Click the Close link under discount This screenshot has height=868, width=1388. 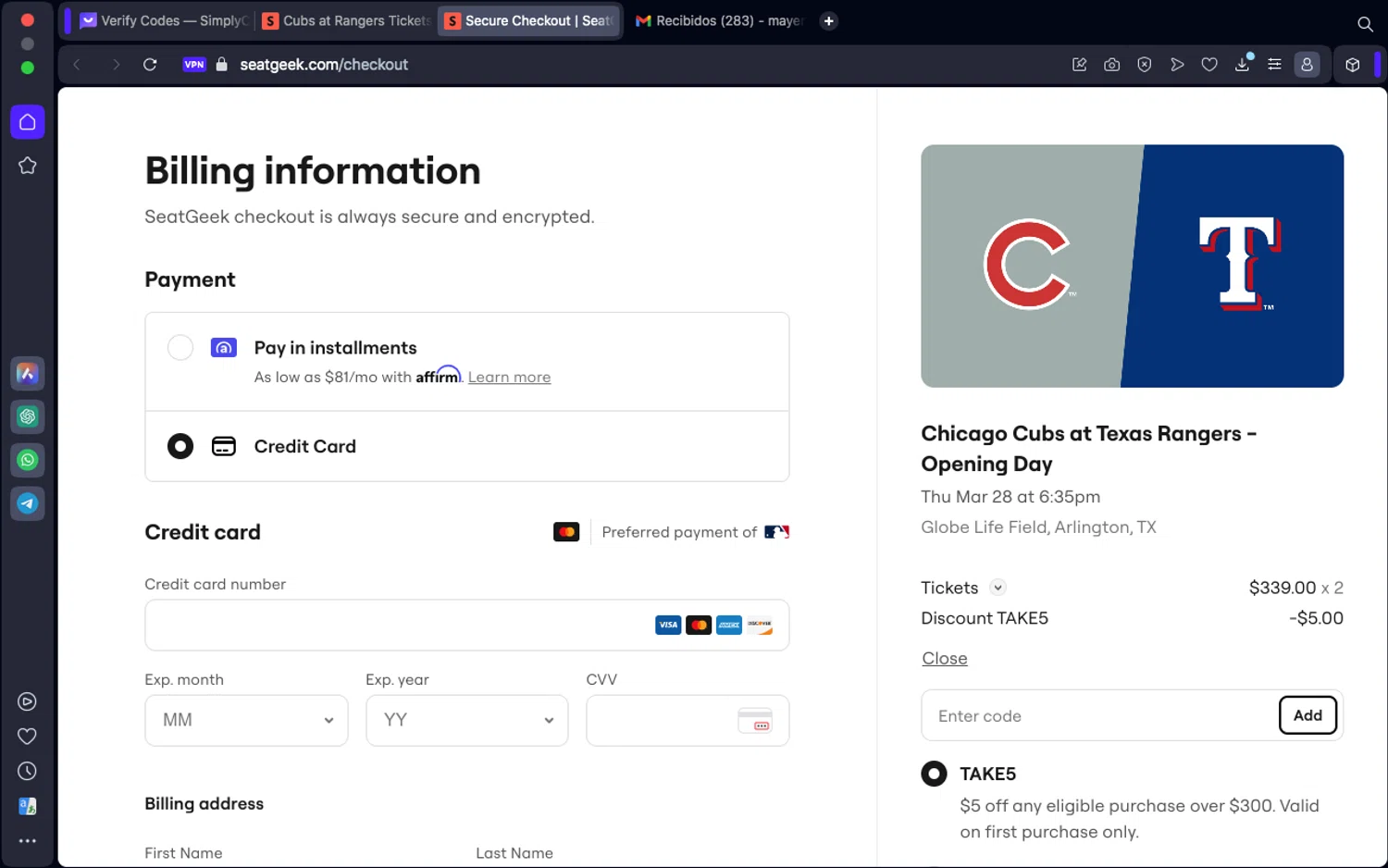[944, 658]
